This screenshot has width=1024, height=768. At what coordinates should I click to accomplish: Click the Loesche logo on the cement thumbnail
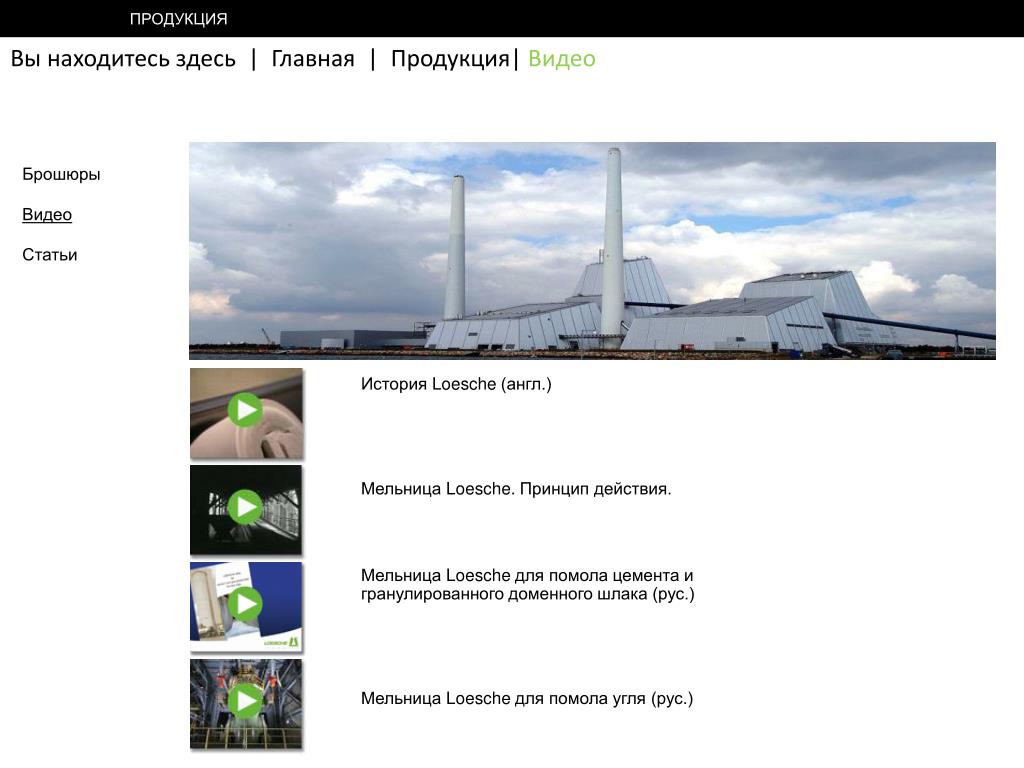pyautogui.click(x=281, y=643)
